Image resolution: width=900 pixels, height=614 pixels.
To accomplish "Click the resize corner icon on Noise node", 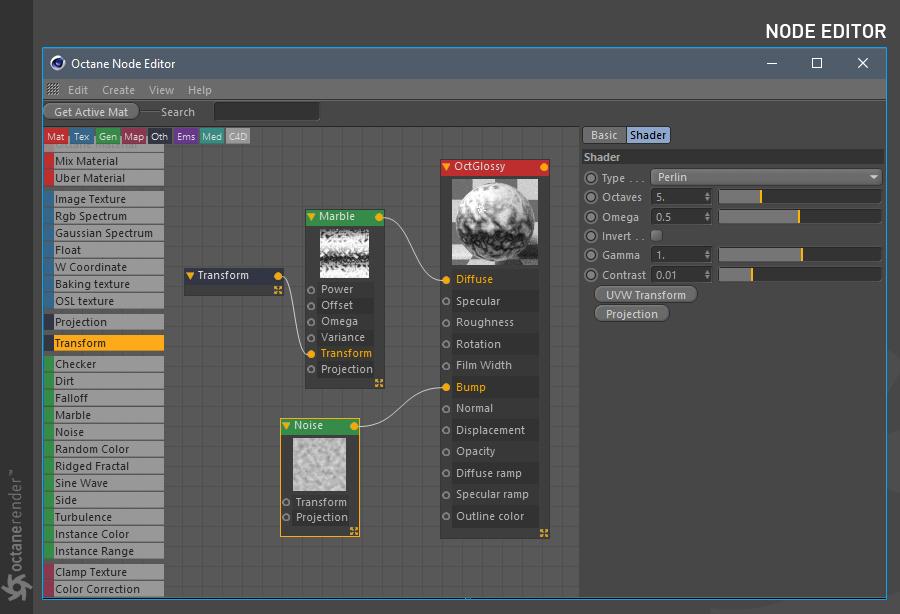I will [x=354, y=531].
